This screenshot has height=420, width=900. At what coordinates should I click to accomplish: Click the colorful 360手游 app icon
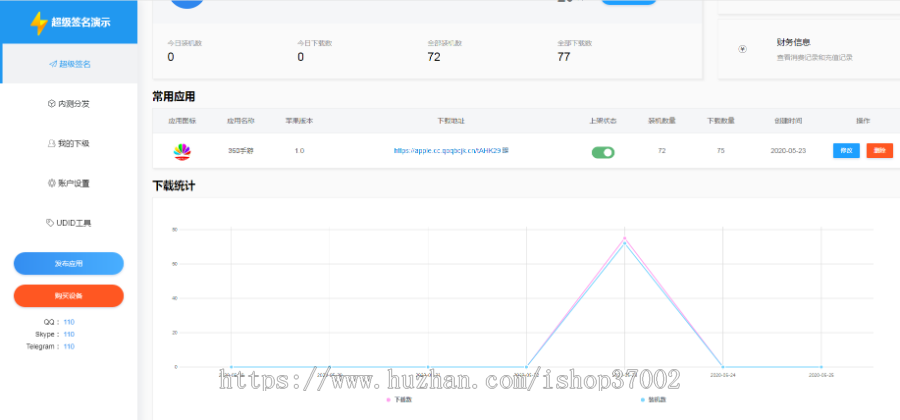coord(182,151)
